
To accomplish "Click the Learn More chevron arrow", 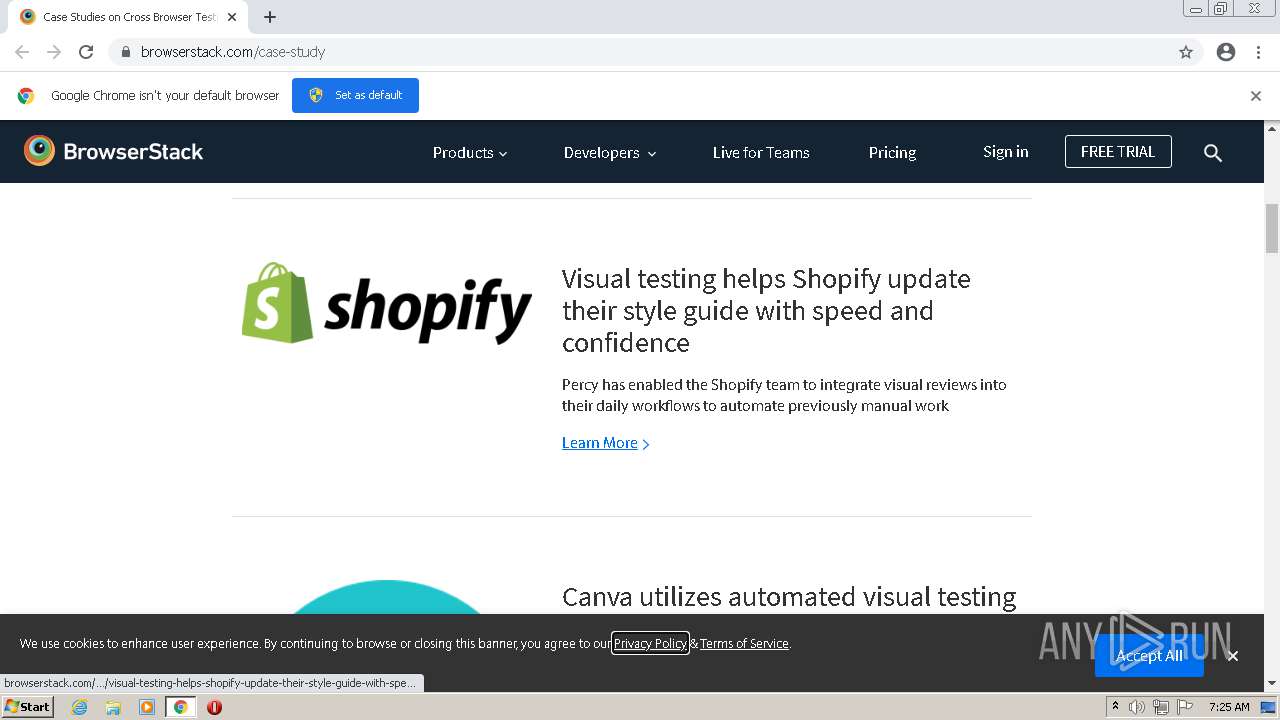I will pos(646,444).
